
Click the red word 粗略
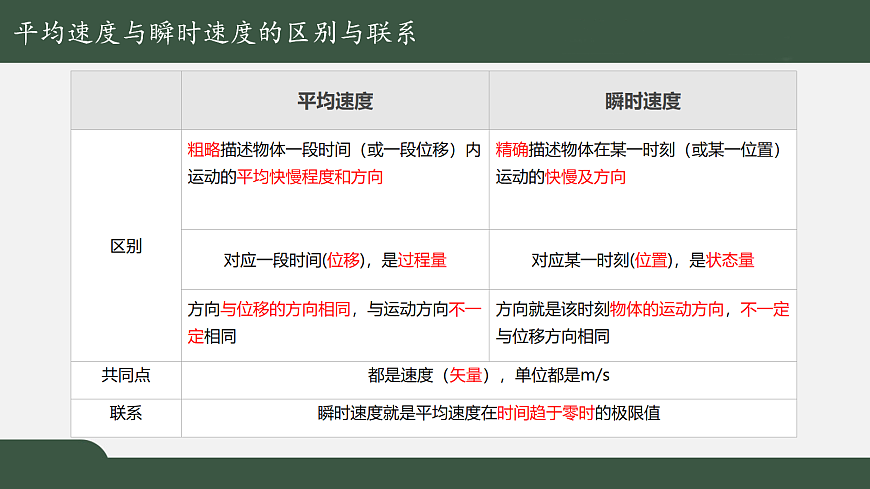pyautogui.click(x=204, y=150)
